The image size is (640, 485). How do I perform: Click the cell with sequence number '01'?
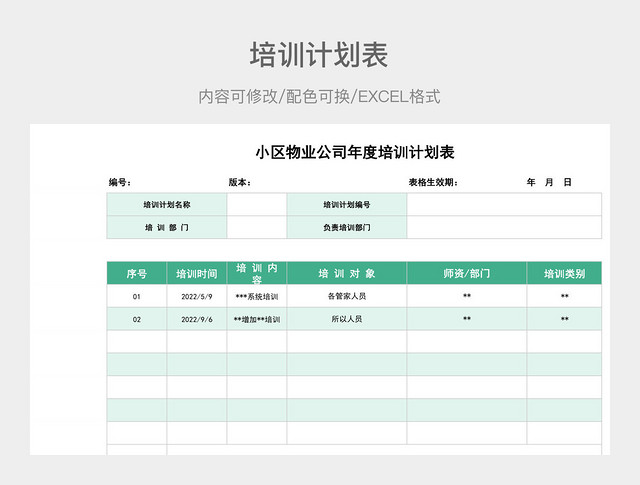(x=137, y=296)
